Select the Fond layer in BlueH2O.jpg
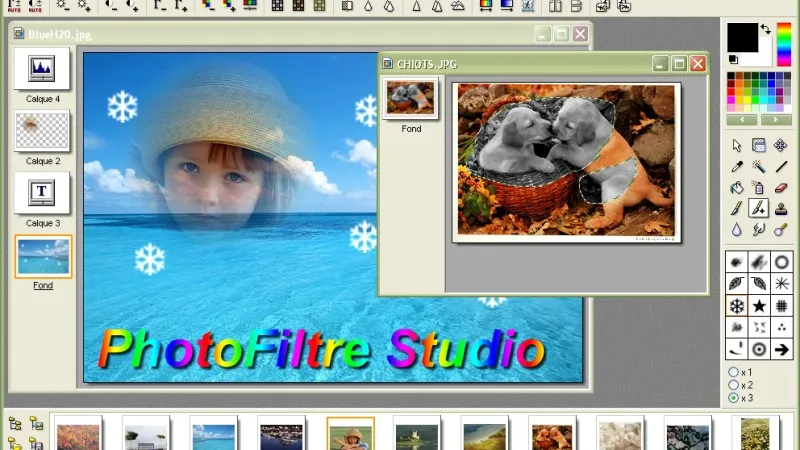Viewport: 800px width, 450px height. tap(43, 256)
